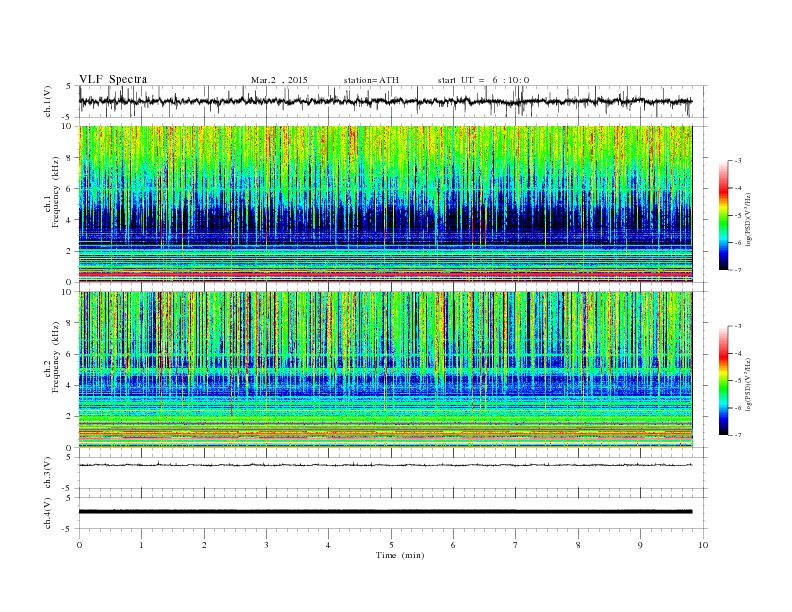The image size is (792, 612).
Task: Click inside the ch.2 spectrogram panel
Action: (x=386, y=369)
